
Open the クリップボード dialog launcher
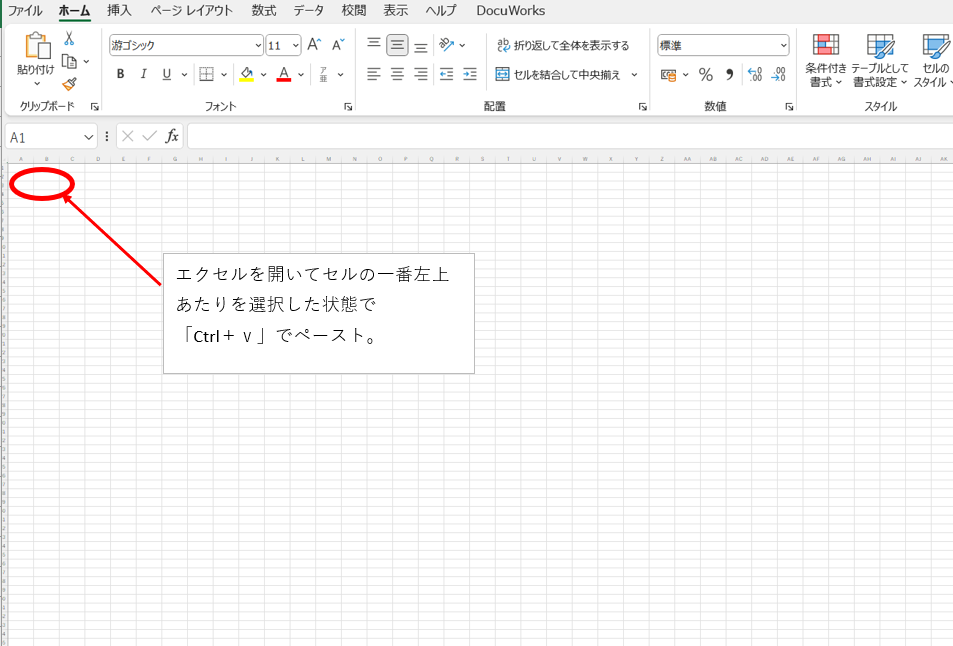pyautogui.click(x=95, y=107)
